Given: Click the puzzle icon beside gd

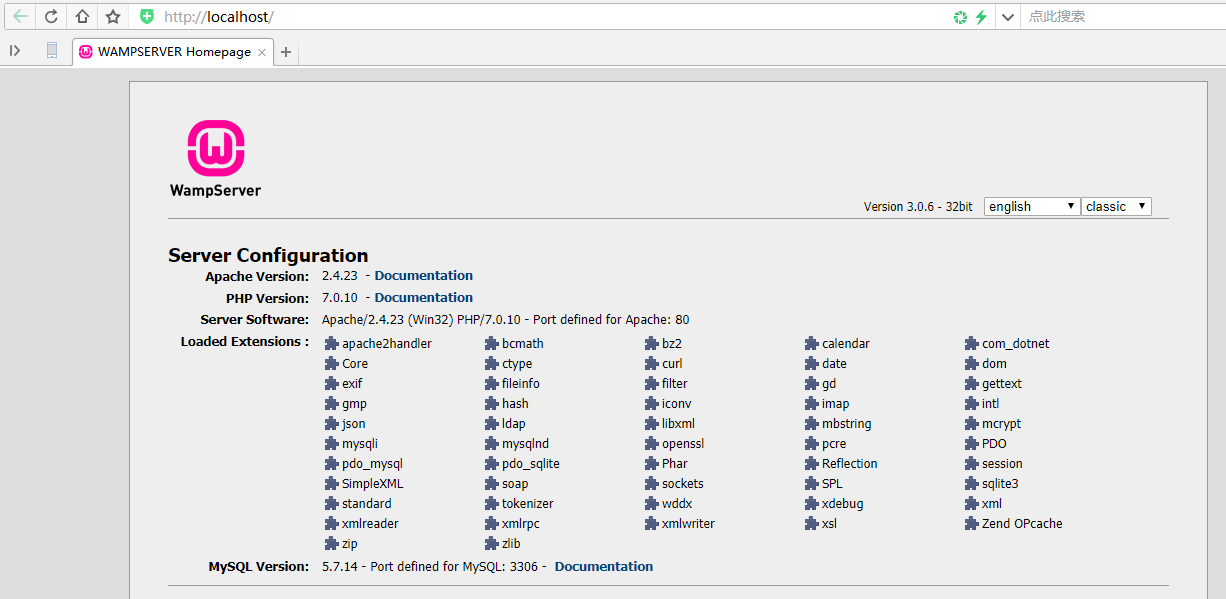Looking at the screenshot, I should pos(812,384).
